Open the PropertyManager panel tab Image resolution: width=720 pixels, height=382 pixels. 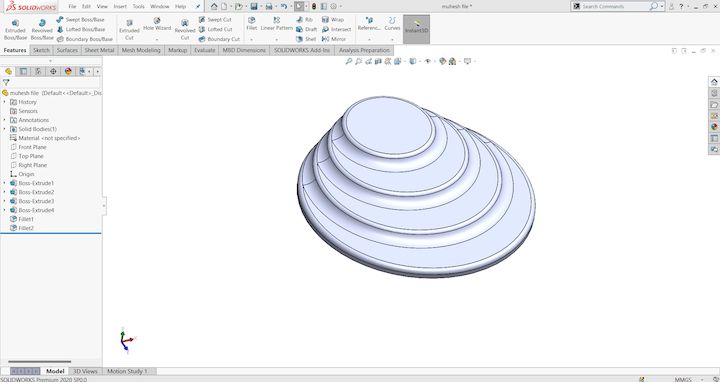(x=23, y=71)
